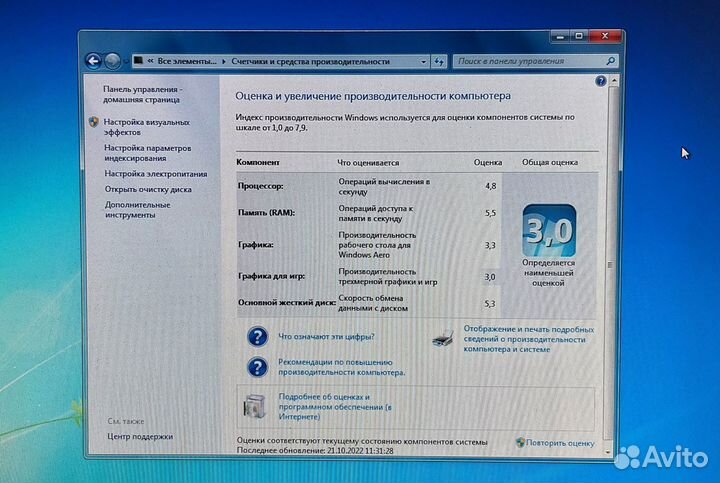Select 'Счетчики и средства производительности' breadcrumb
Image resolution: width=720 pixels, height=483 pixels.
310,61
